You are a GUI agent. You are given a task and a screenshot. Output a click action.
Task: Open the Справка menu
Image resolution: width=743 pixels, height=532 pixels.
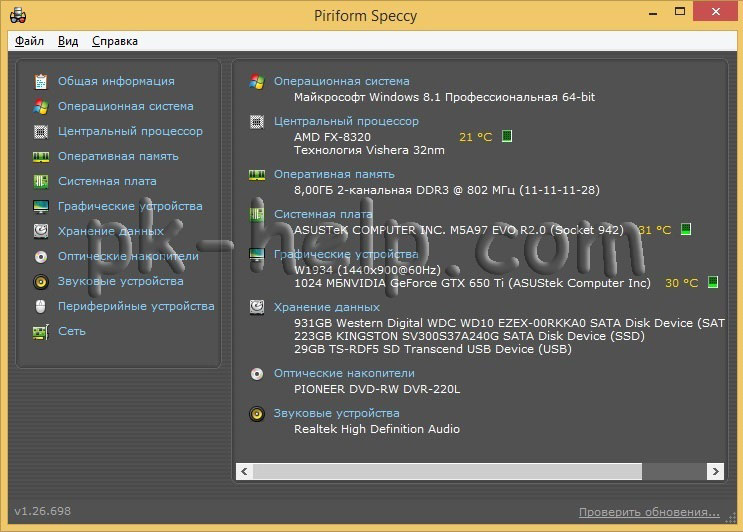[115, 41]
